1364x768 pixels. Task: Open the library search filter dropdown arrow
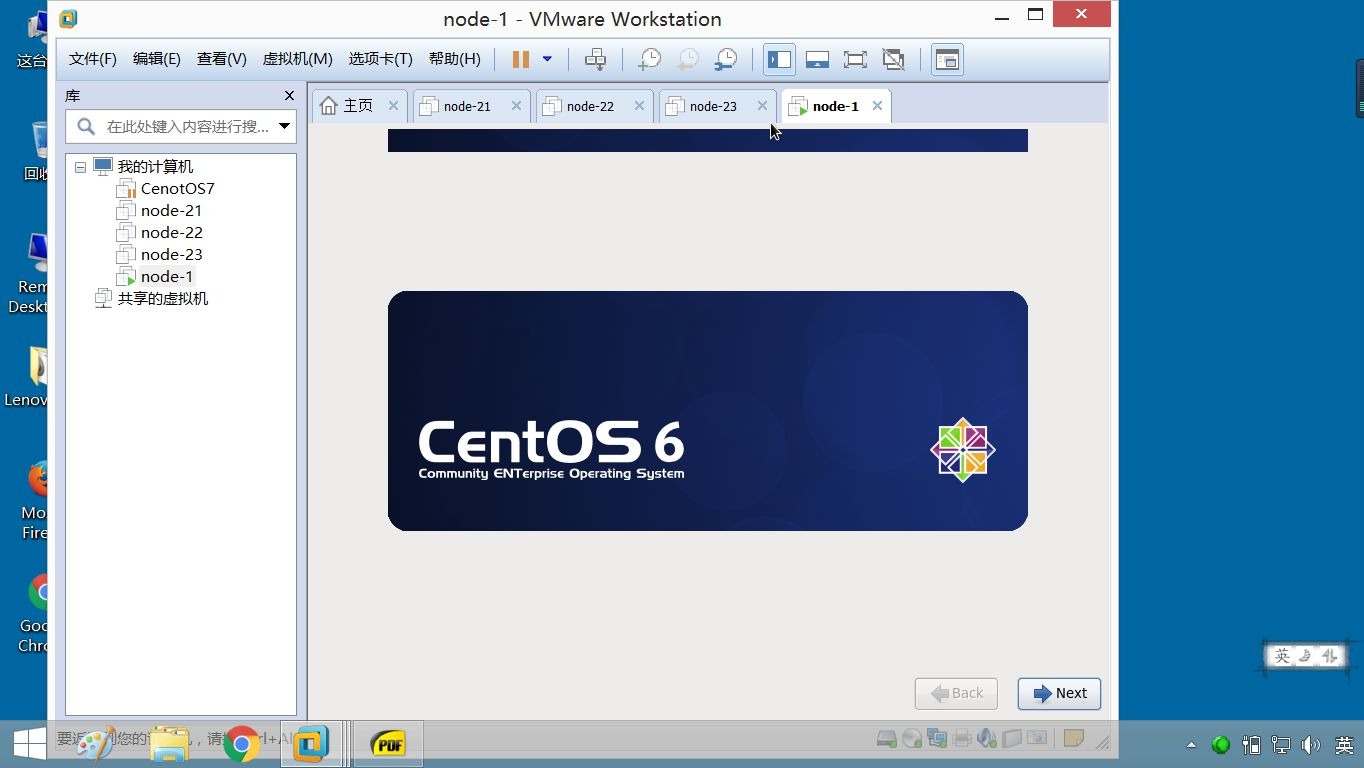click(285, 127)
